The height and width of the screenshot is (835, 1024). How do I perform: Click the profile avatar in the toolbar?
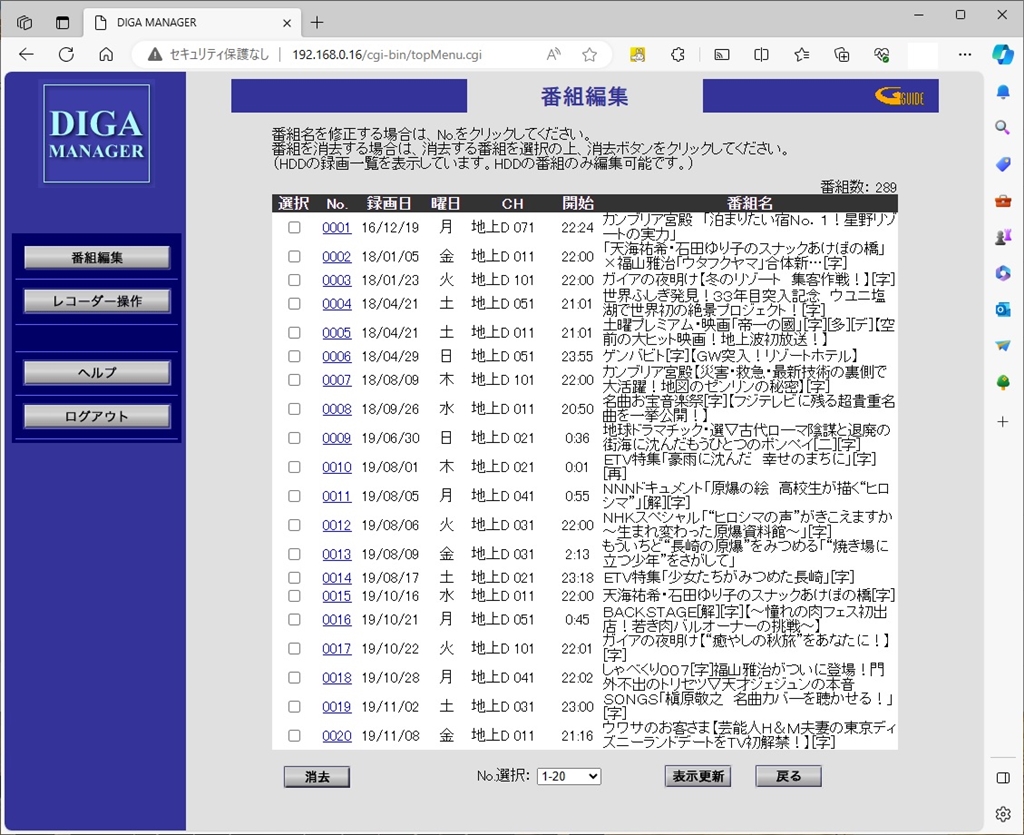923,55
